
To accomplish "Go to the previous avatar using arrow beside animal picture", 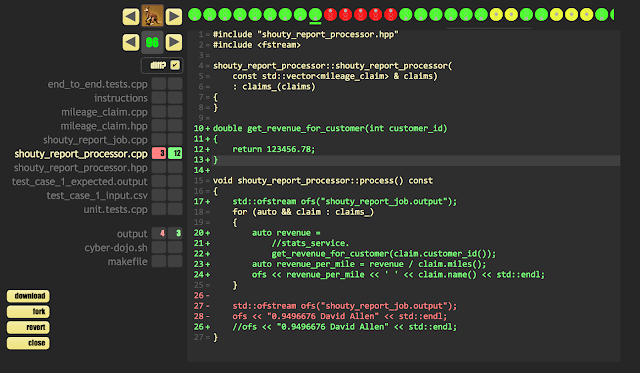I will (x=131, y=17).
